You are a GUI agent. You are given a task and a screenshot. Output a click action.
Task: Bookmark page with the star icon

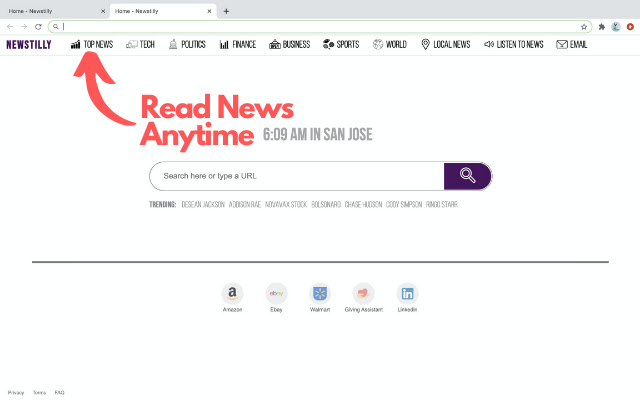coord(584,27)
